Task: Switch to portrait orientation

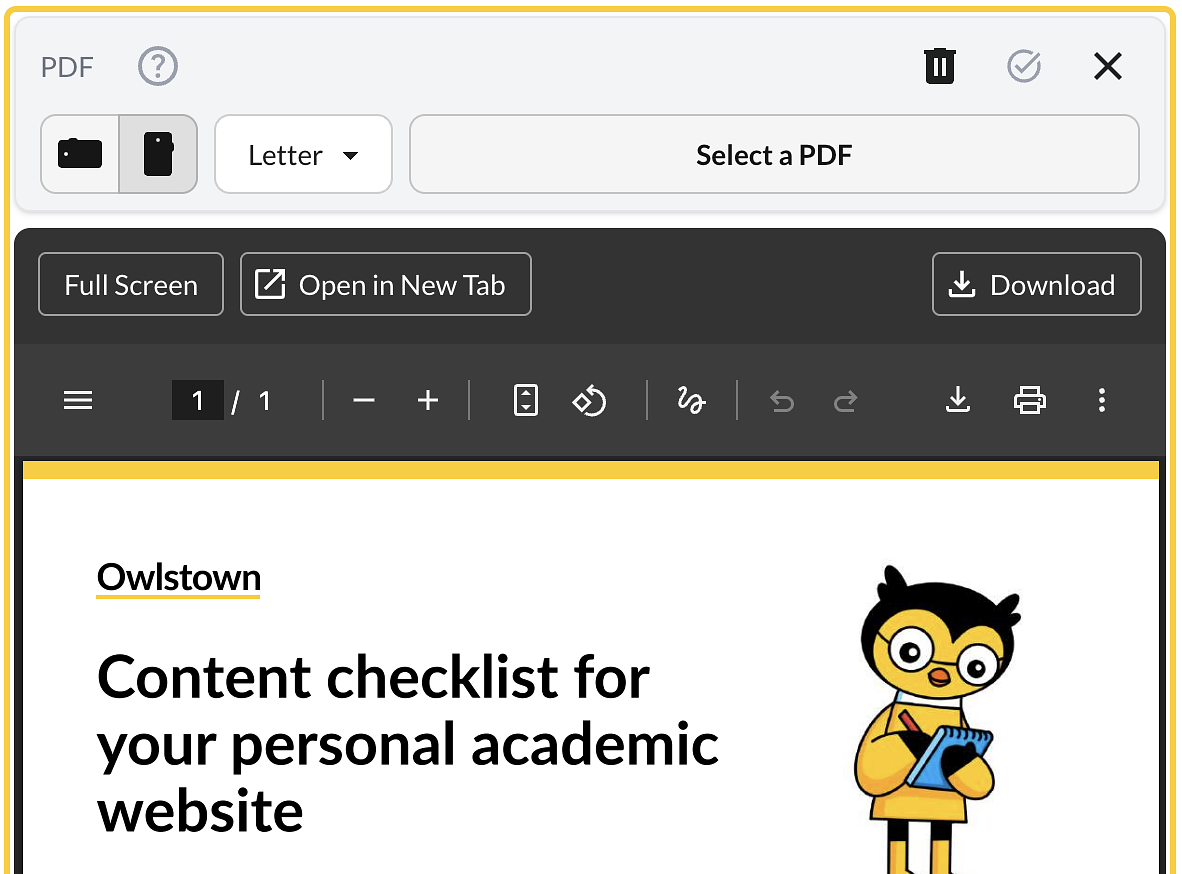Action: (158, 154)
